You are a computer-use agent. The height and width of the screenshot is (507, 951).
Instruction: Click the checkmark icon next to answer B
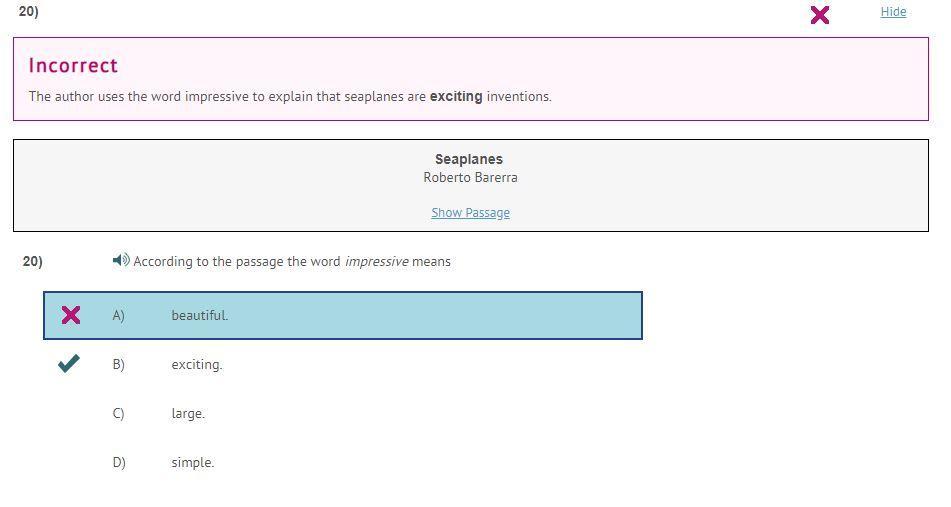pyautogui.click(x=69, y=364)
